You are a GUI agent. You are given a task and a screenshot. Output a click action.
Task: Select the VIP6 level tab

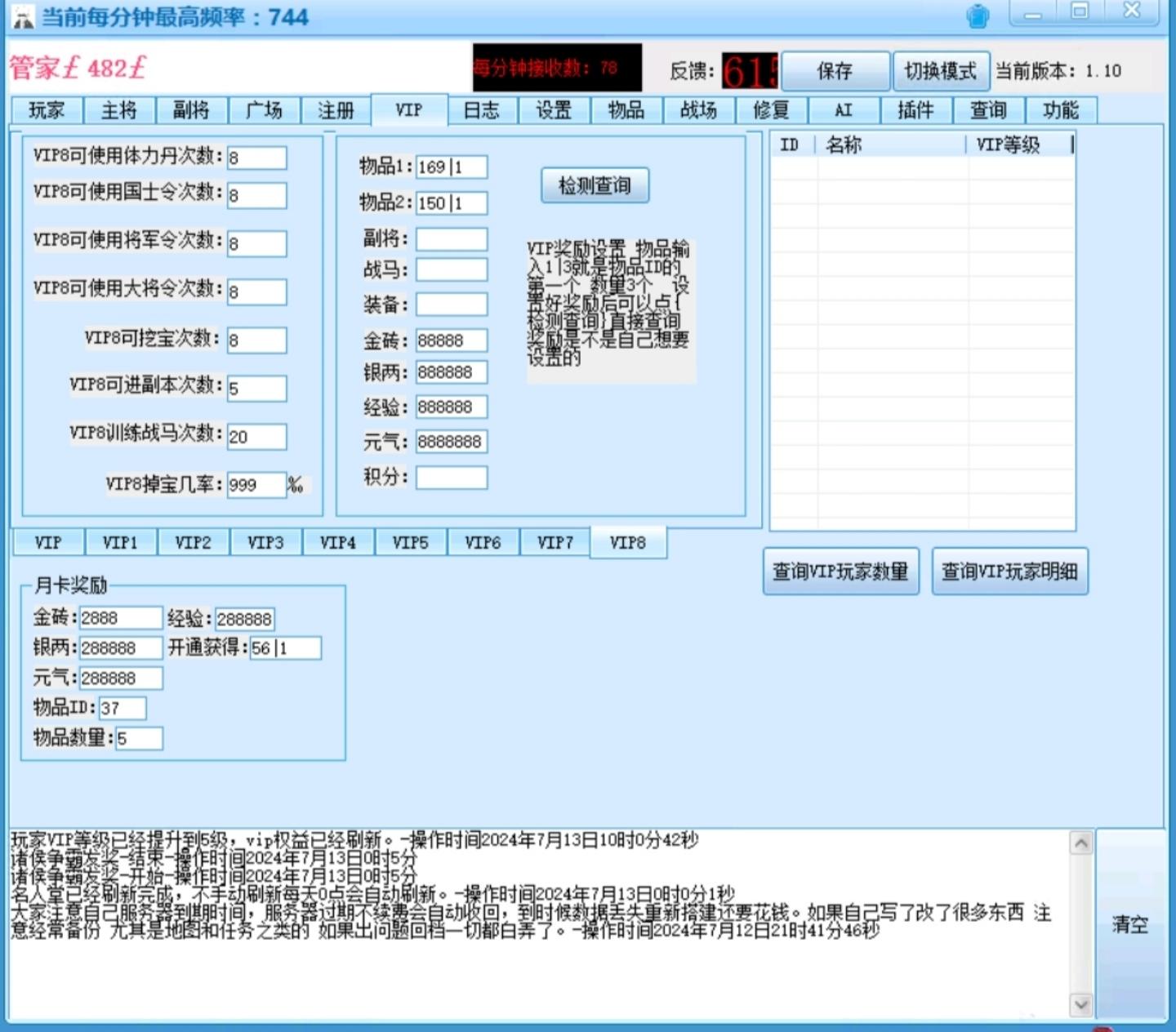(x=483, y=542)
